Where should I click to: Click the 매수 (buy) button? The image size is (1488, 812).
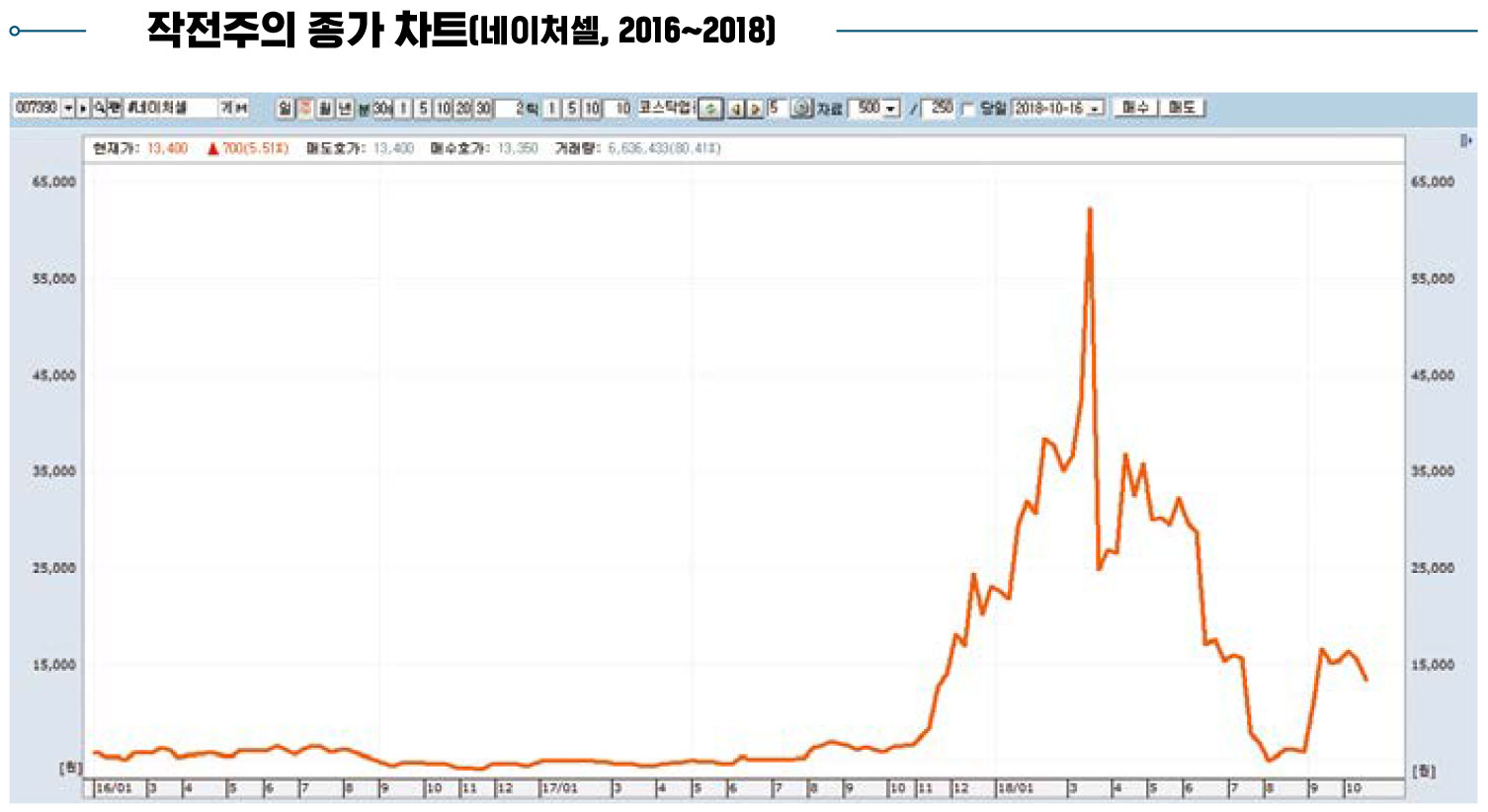1135,108
